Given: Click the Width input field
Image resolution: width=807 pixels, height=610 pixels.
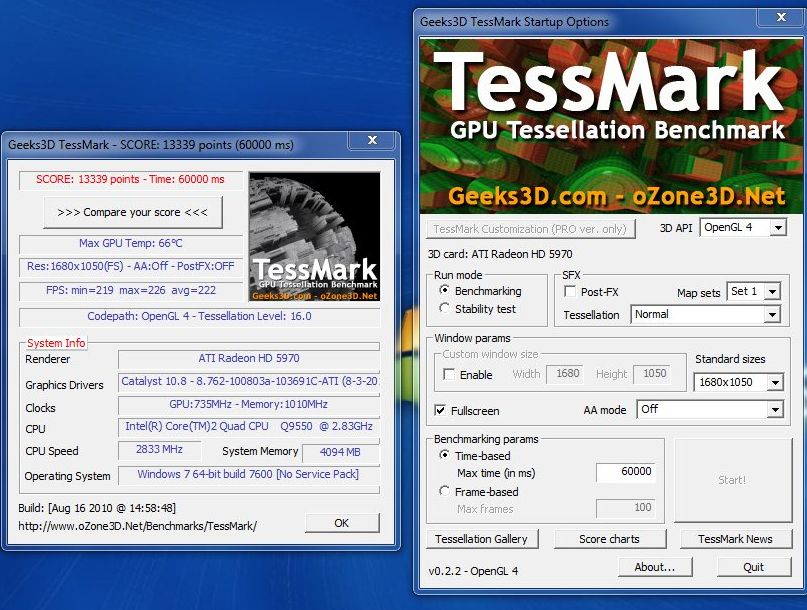Looking at the screenshot, I should point(564,374).
